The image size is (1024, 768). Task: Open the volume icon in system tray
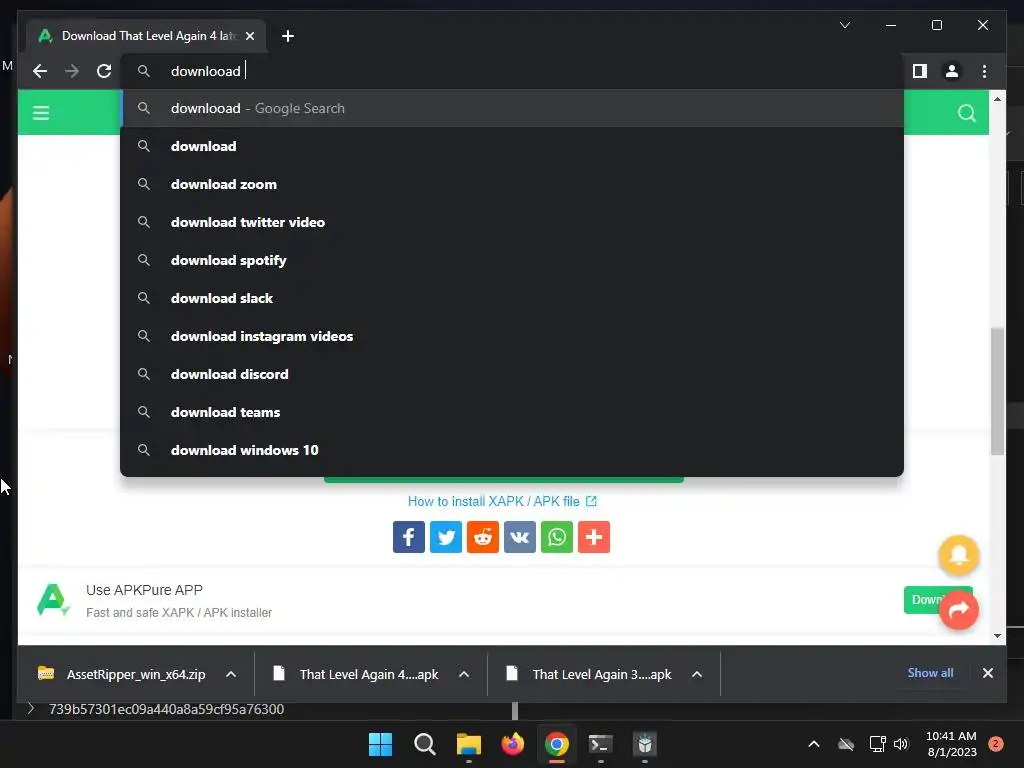click(x=901, y=744)
